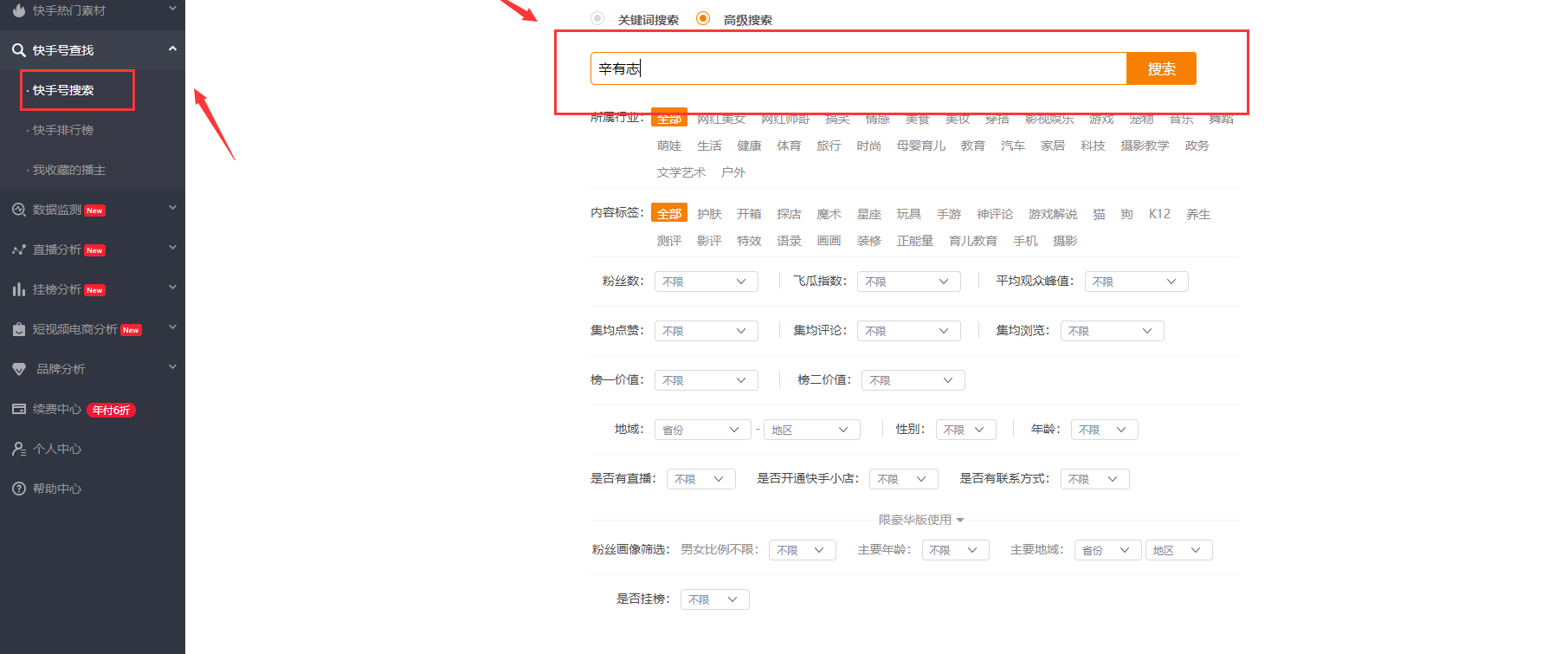The image size is (1568, 654).
Task: Click the 帮助中心 question mark icon
Action: pyautogui.click(x=18, y=489)
